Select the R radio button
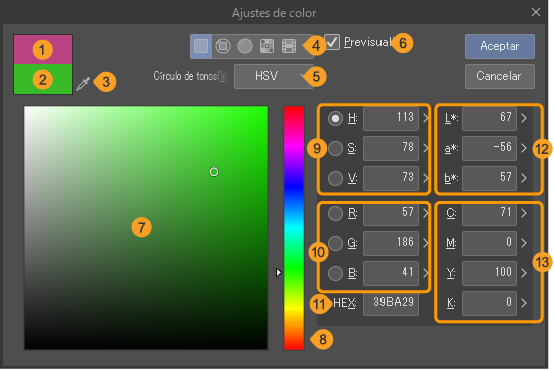 point(335,213)
